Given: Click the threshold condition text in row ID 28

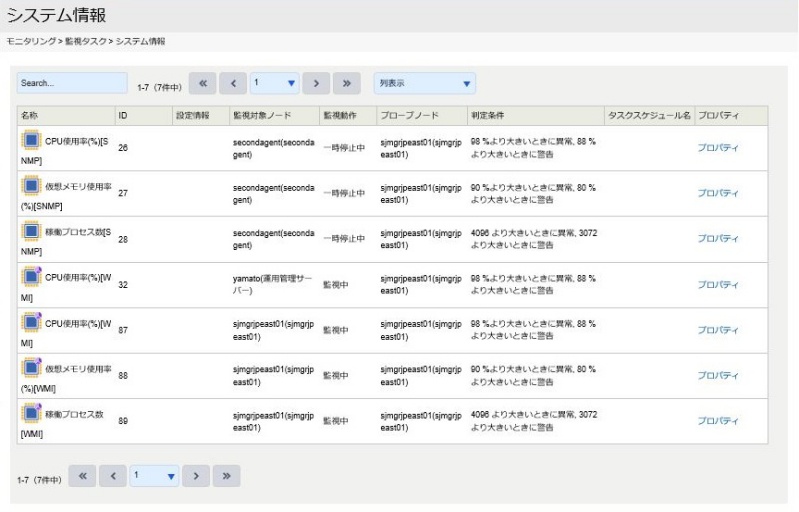Looking at the screenshot, I should tap(534, 239).
